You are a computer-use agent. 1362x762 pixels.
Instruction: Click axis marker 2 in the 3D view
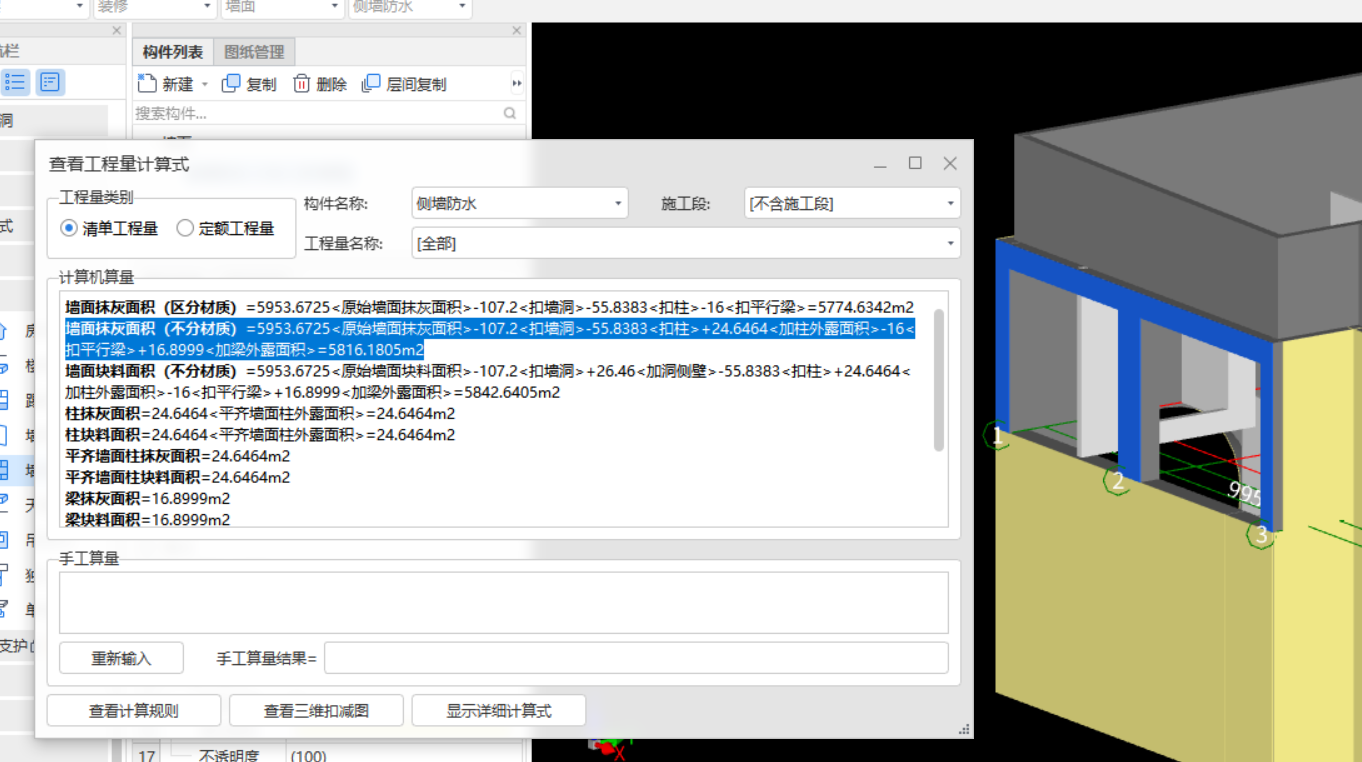pos(1118,481)
